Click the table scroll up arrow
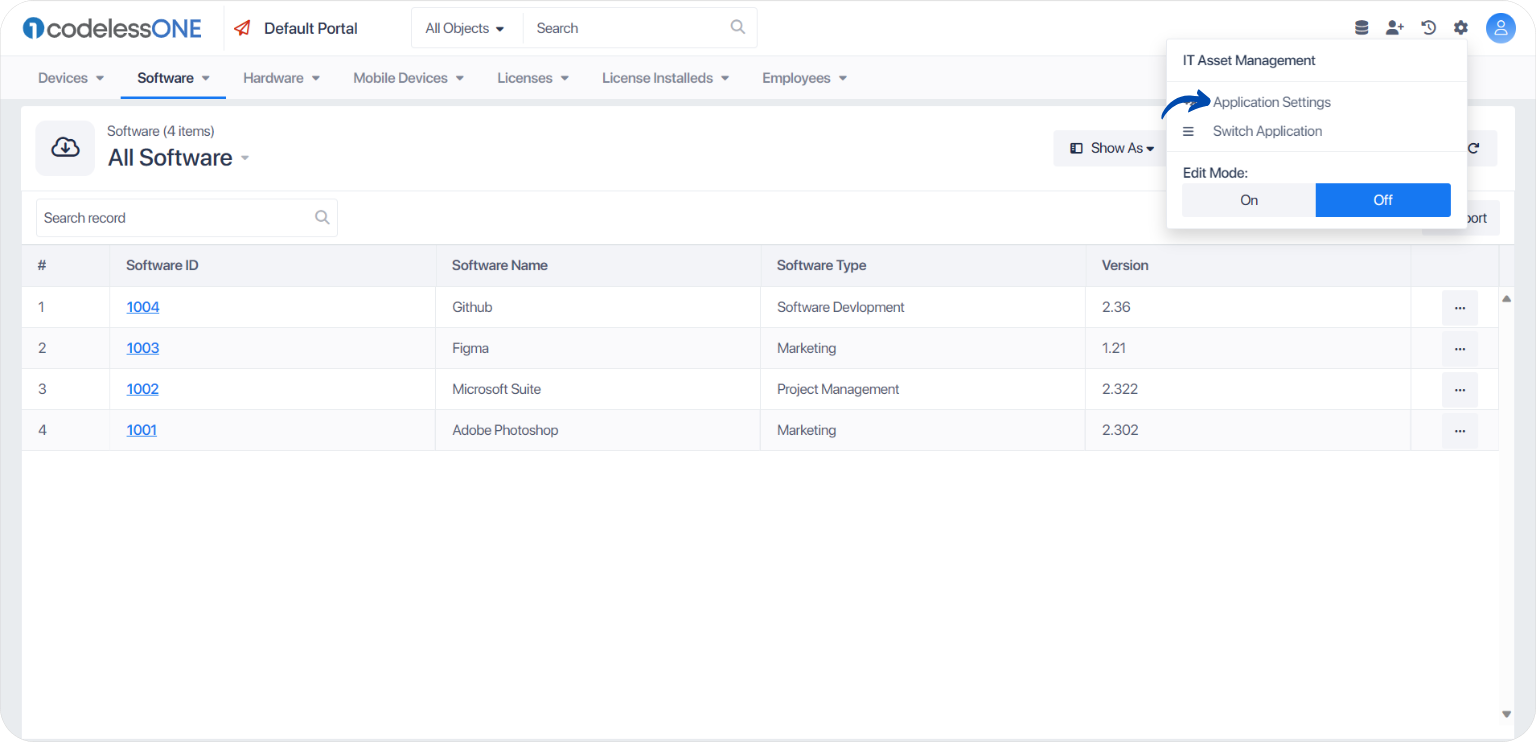Image resolution: width=1536 pixels, height=742 pixels. (1507, 298)
